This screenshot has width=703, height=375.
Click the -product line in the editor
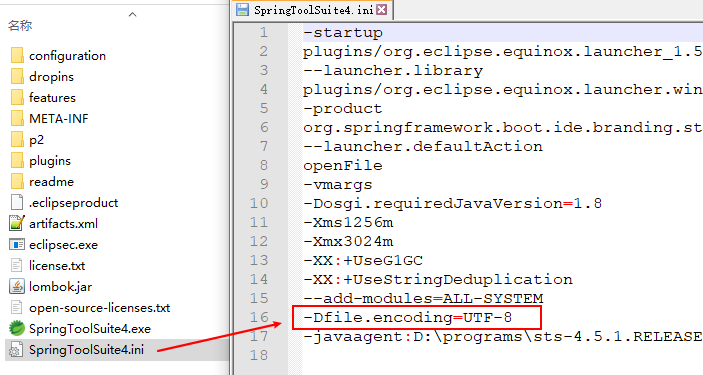pyautogui.click(x=343, y=109)
